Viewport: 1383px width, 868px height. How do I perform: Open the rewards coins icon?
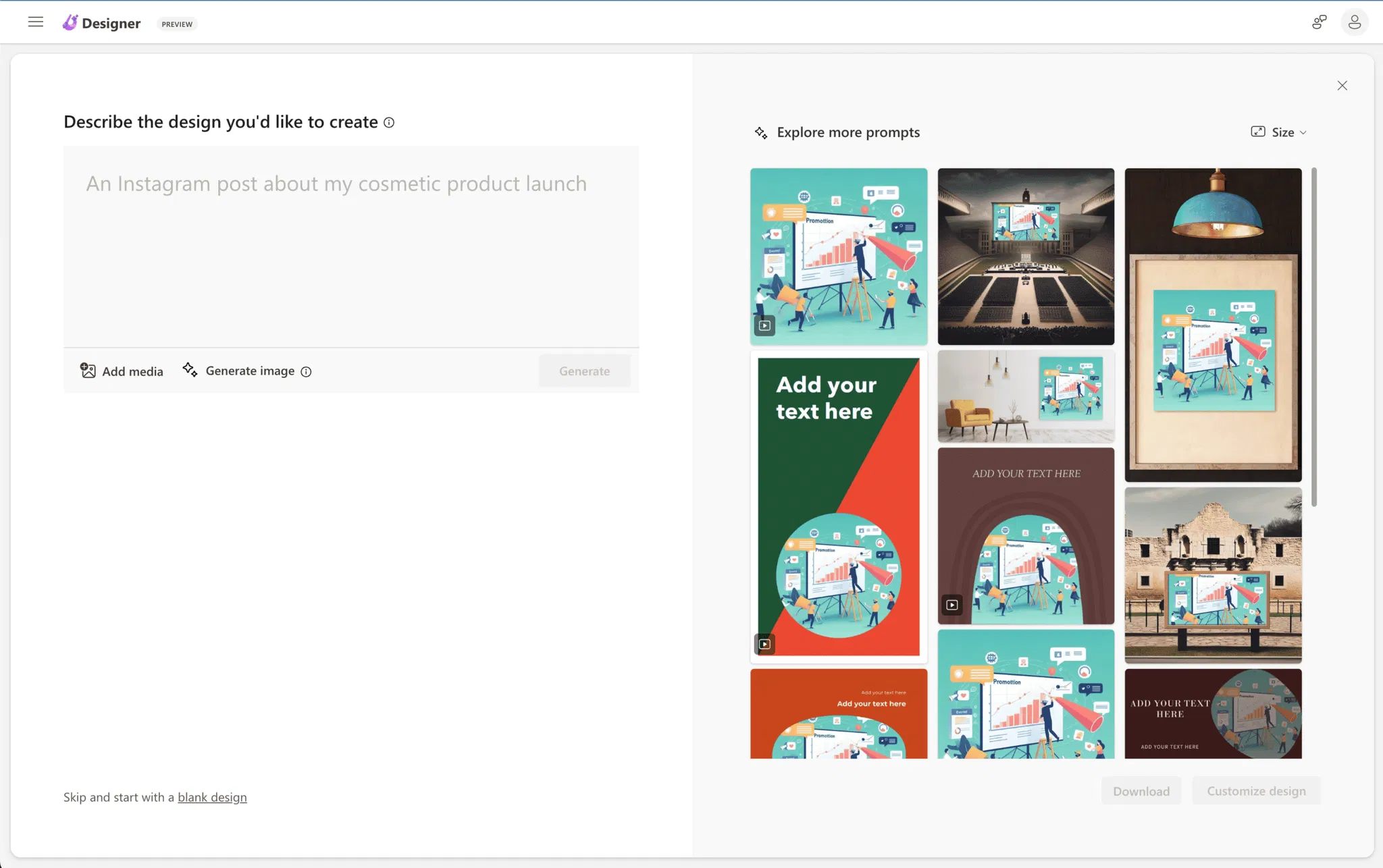1319,23
